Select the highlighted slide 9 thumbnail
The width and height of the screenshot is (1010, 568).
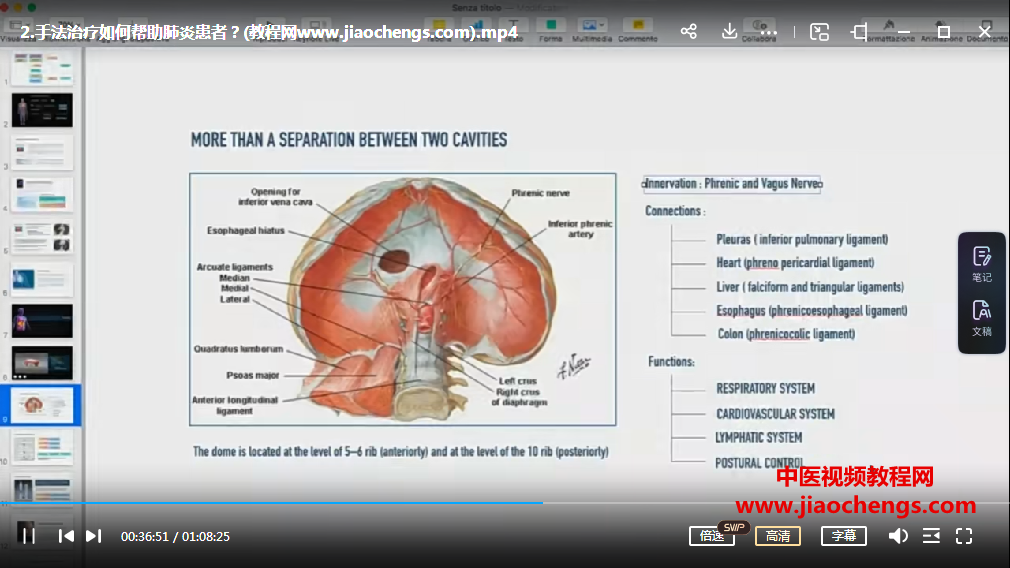[x=42, y=405]
